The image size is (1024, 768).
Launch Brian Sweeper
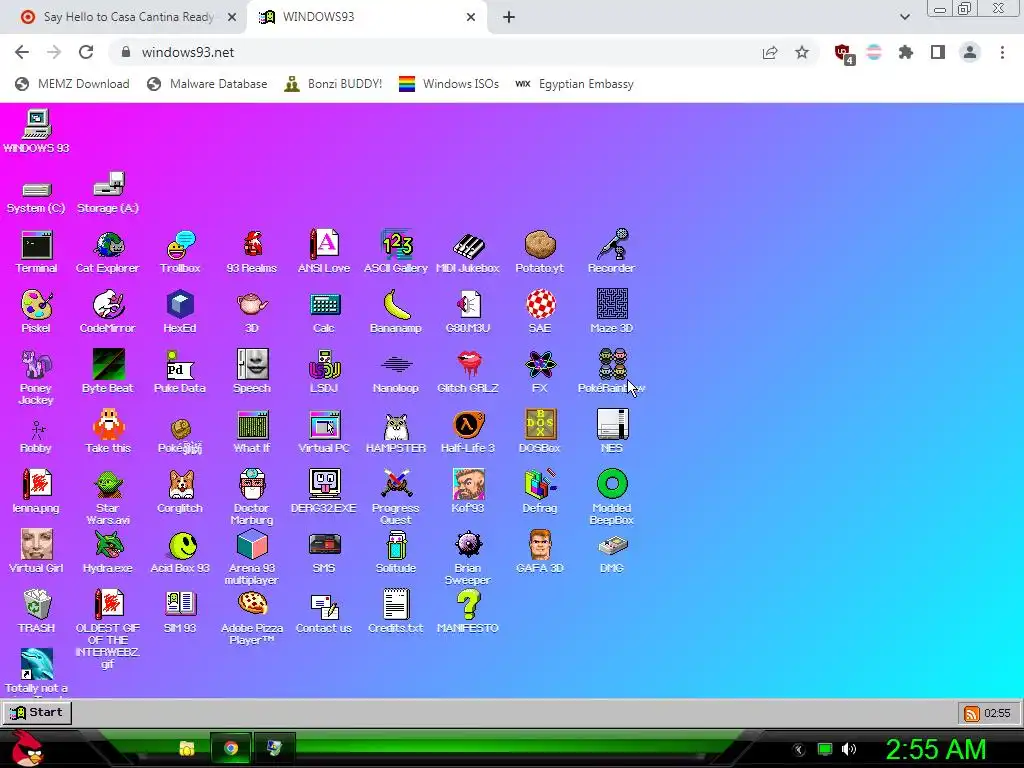click(x=468, y=557)
